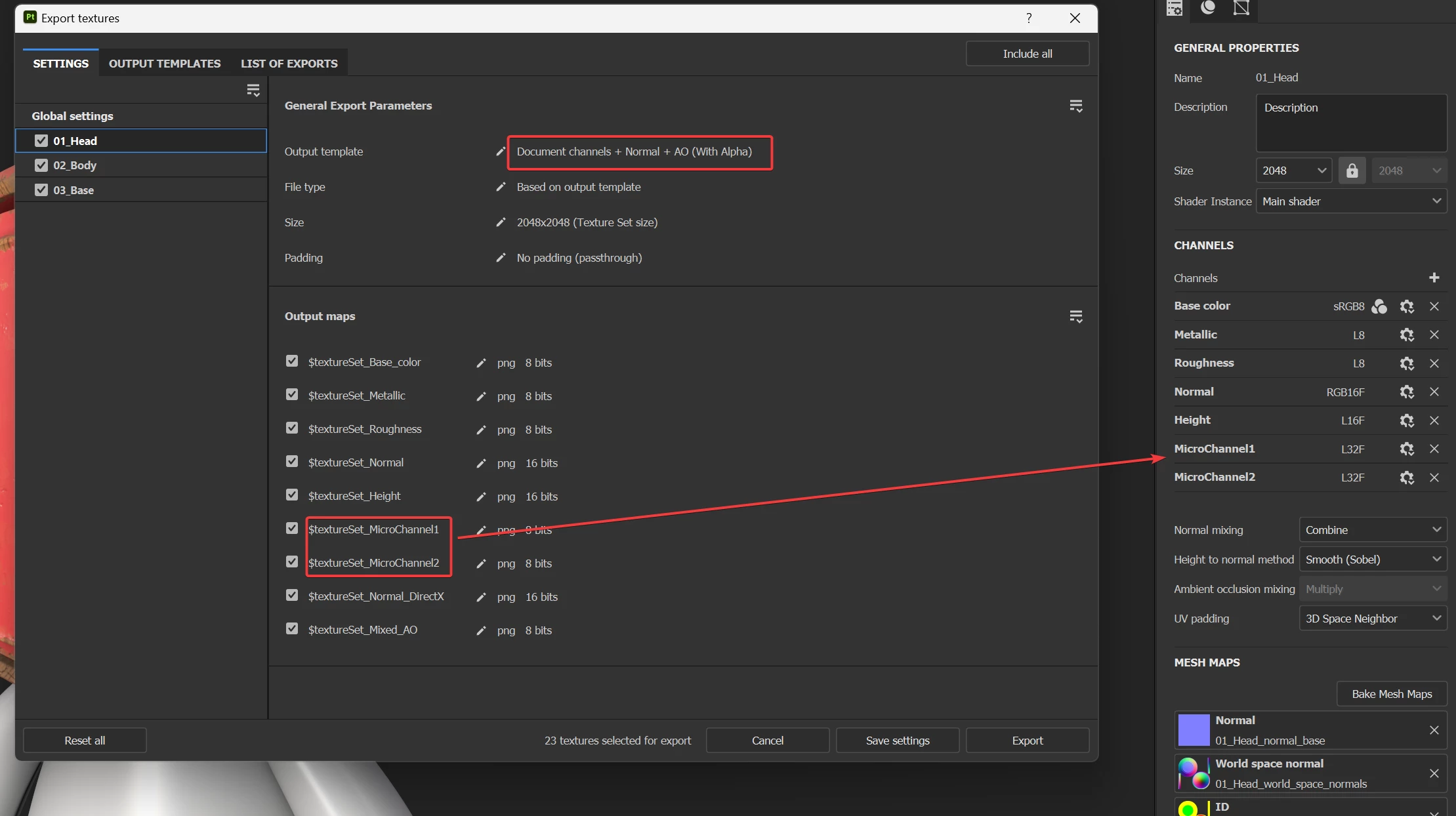This screenshot has width=1456, height=816.
Task: Open the Output maps options menu icon
Action: (1075, 317)
